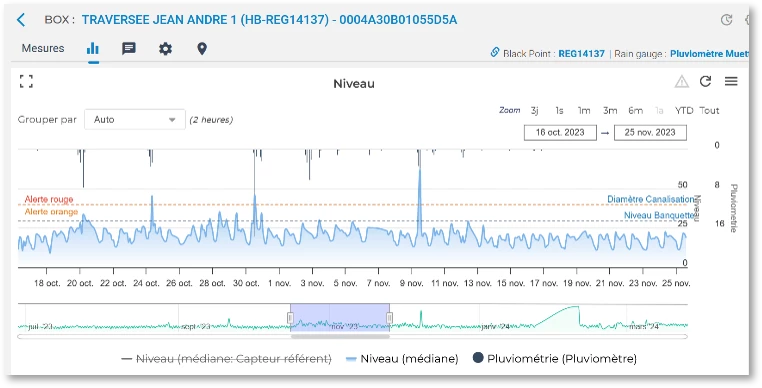Click the start date field 16 oct. 2023
The width and height of the screenshot is (762, 388).
click(560, 132)
